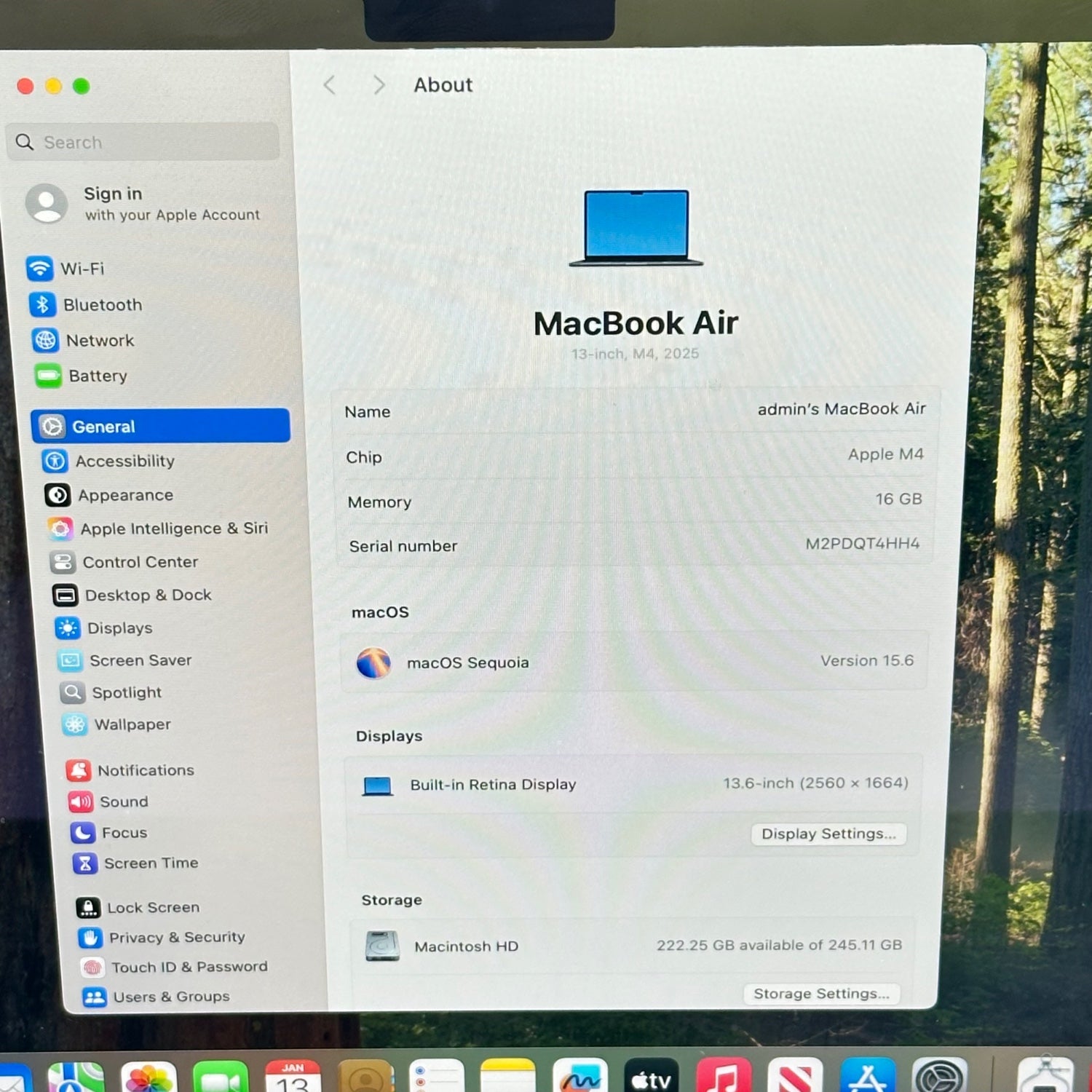
Task: Open the Storage Settings… button
Action: click(821, 994)
